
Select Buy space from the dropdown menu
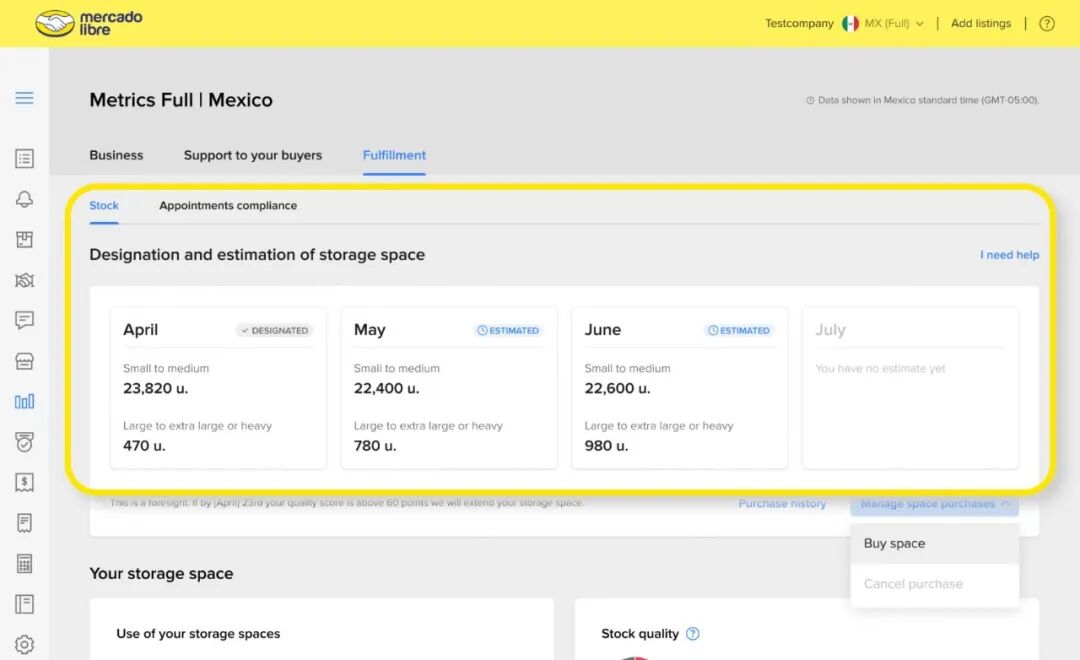(894, 544)
